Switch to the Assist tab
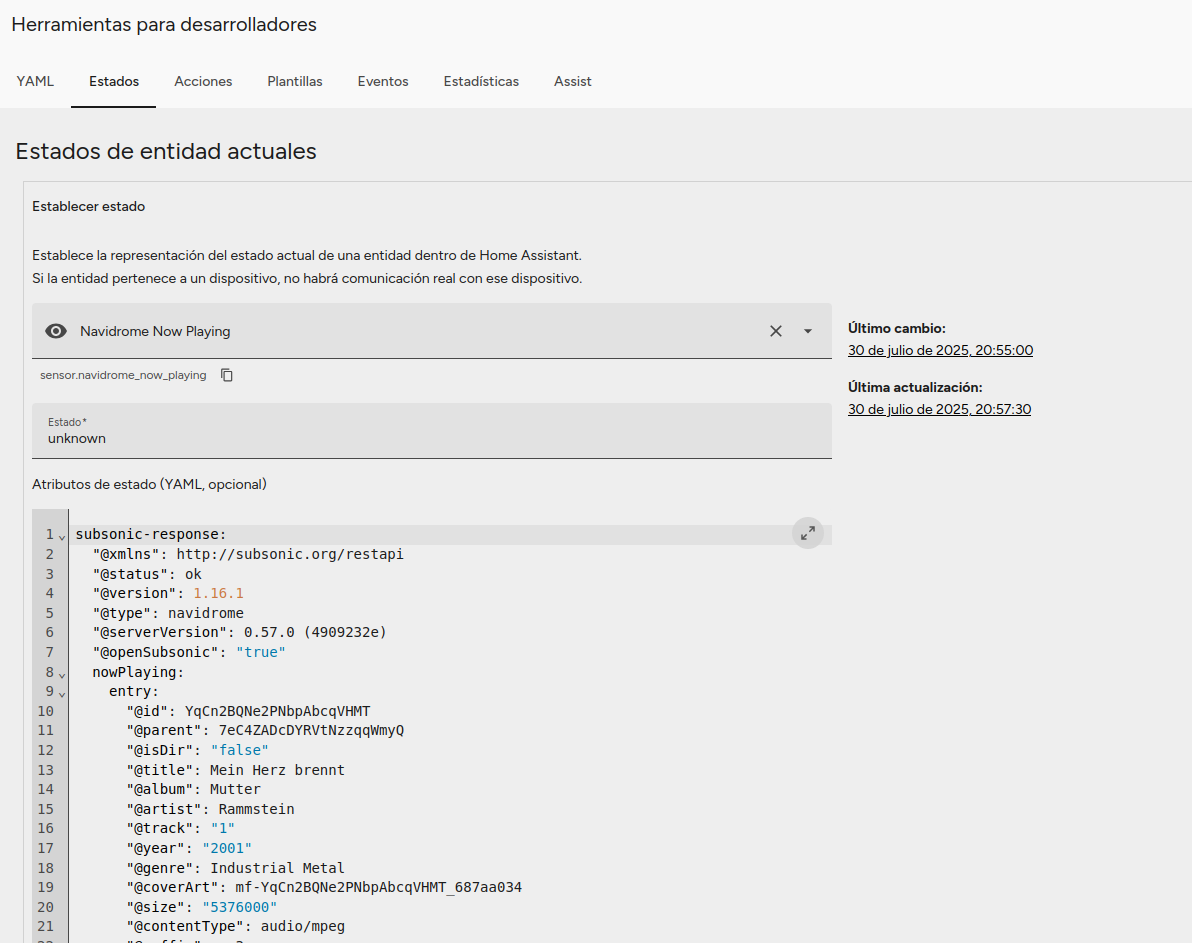The image size is (1192, 943). (x=573, y=81)
